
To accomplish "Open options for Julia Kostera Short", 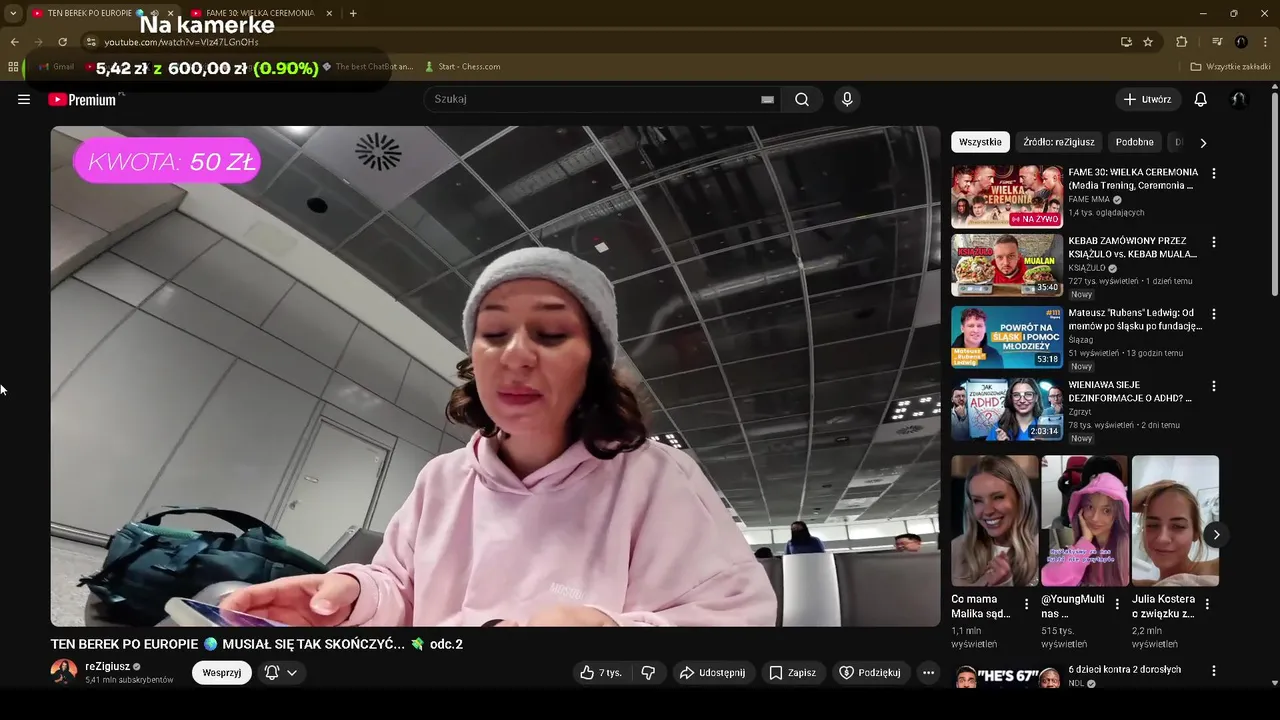I will click(1207, 604).
